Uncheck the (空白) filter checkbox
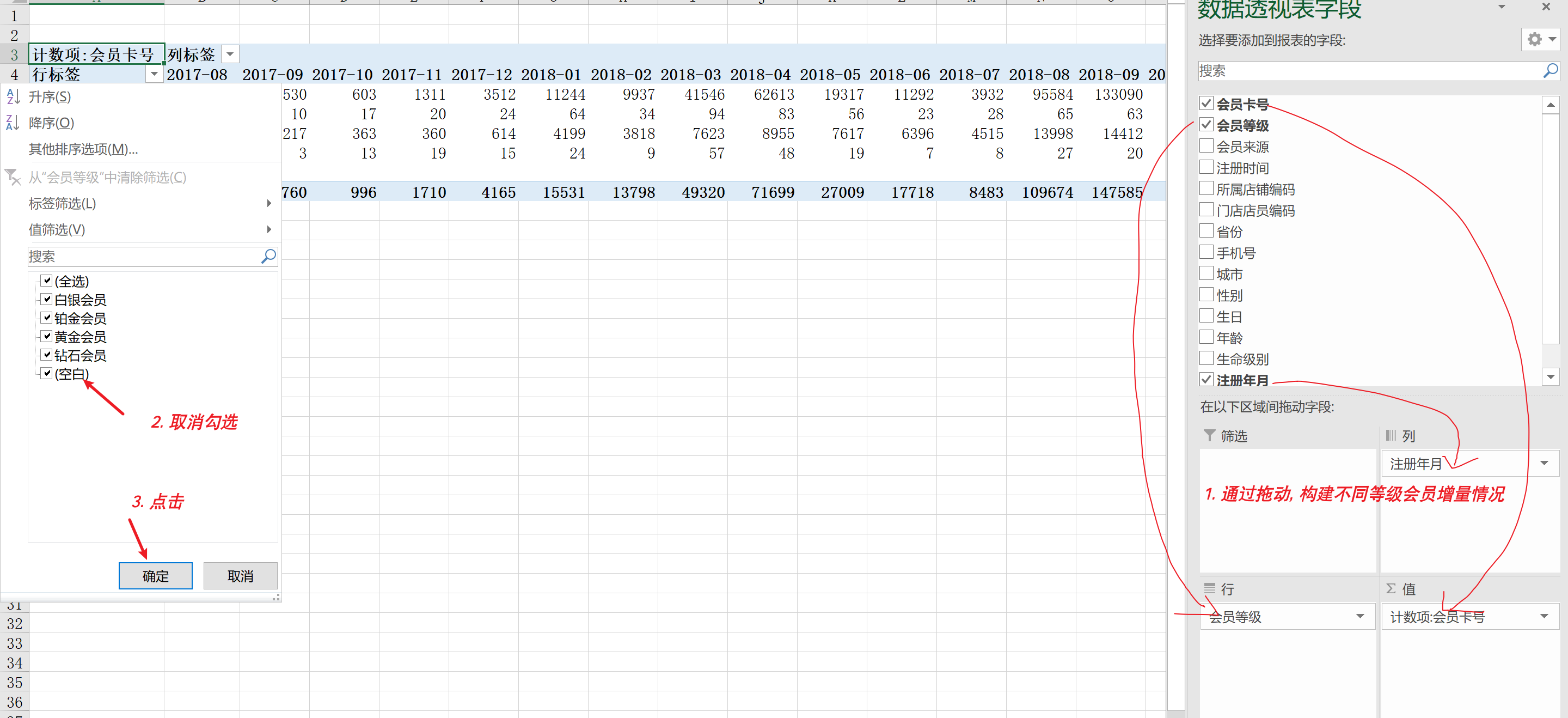Screen dimensions: 1568x718 47,373
